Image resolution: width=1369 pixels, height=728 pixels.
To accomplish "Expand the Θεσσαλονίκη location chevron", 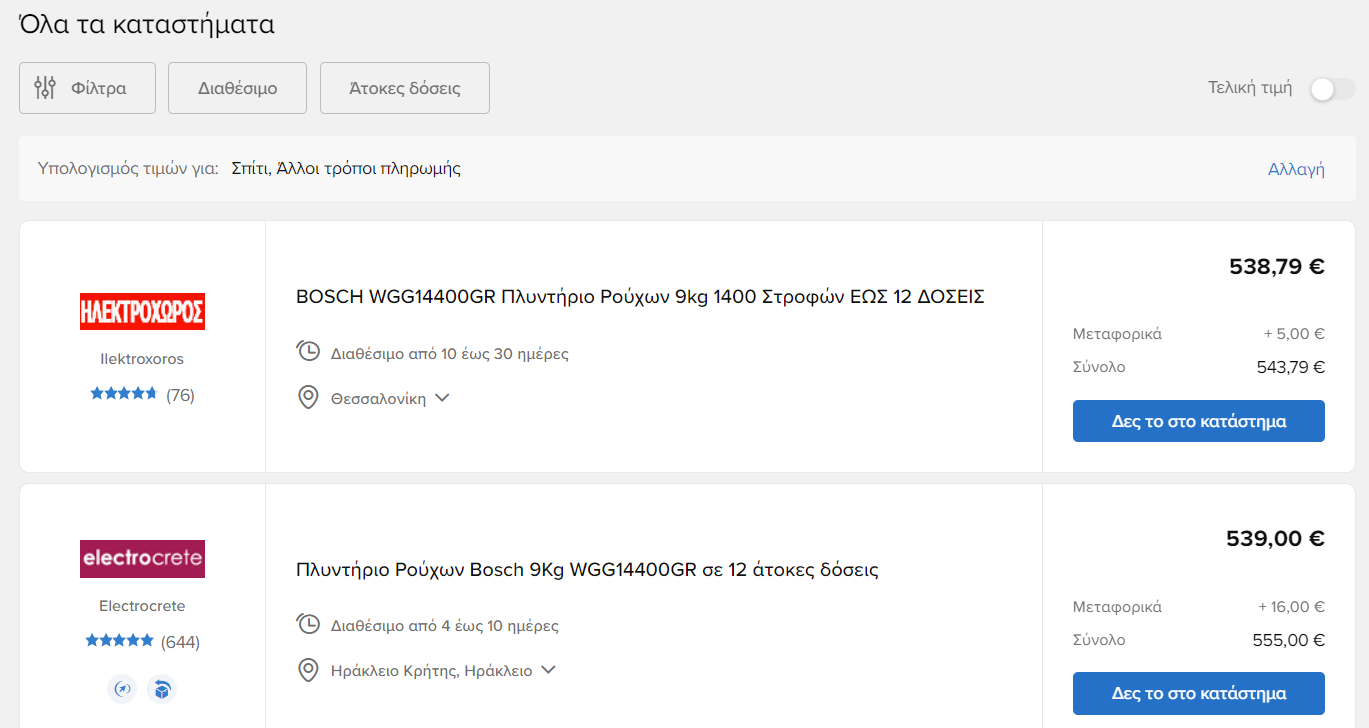I will 442,398.
